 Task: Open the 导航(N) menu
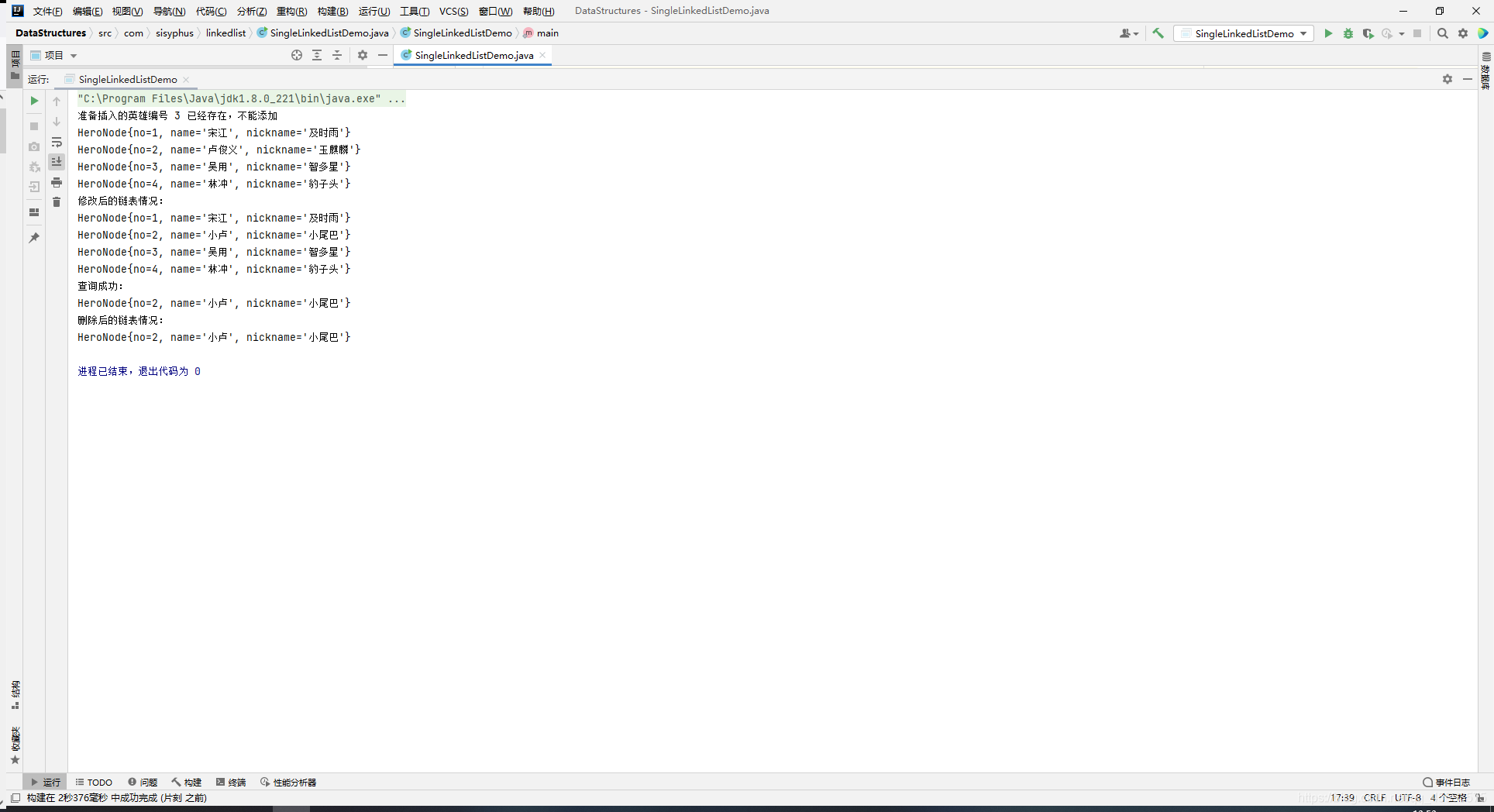[169, 11]
